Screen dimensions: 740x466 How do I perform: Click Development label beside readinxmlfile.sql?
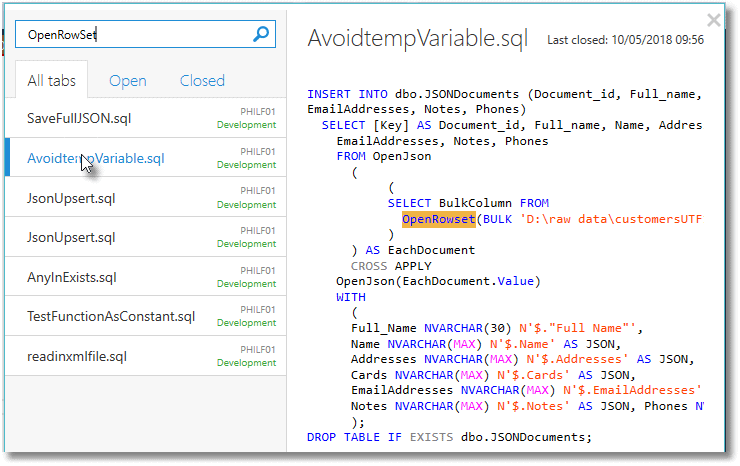pyautogui.click(x=246, y=363)
